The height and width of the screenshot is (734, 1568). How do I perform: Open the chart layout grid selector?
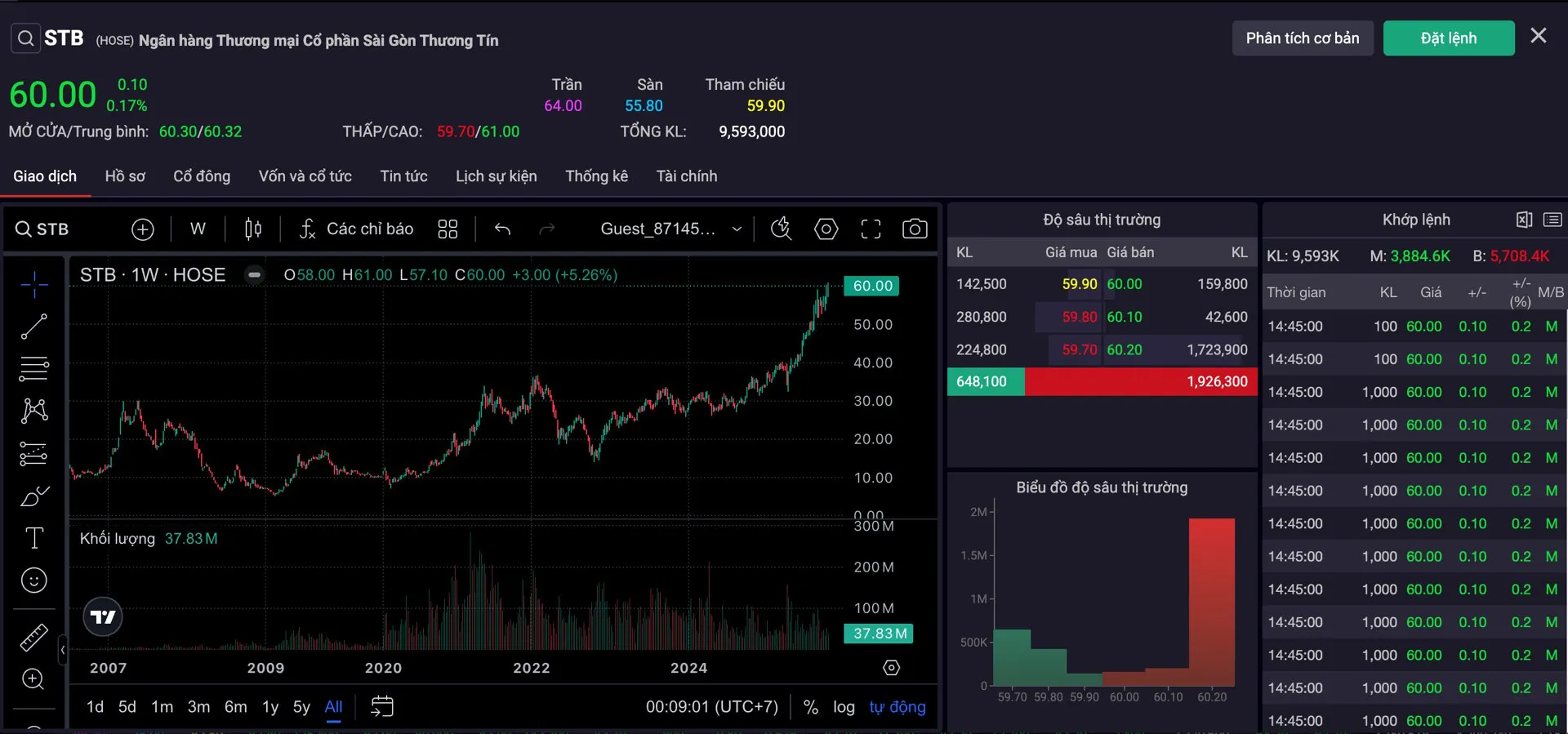(448, 229)
